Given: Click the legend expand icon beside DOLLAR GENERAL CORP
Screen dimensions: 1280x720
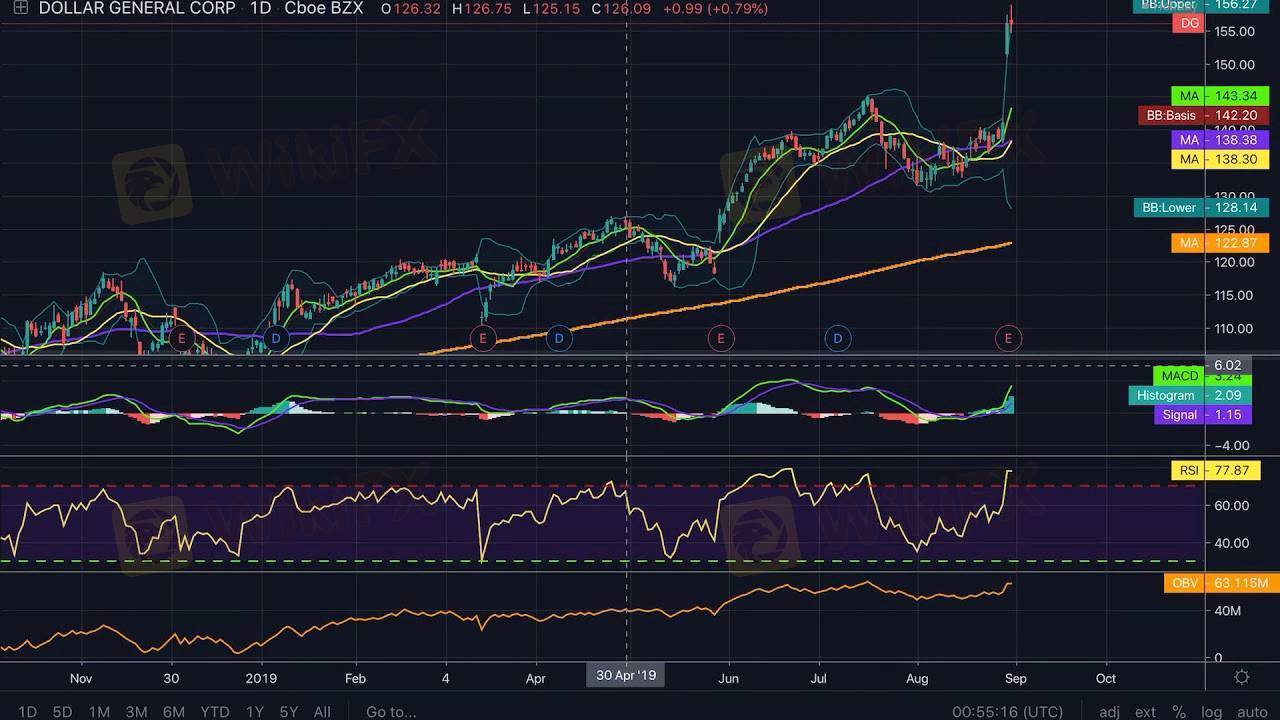Looking at the screenshot, I should coord(19,8).
